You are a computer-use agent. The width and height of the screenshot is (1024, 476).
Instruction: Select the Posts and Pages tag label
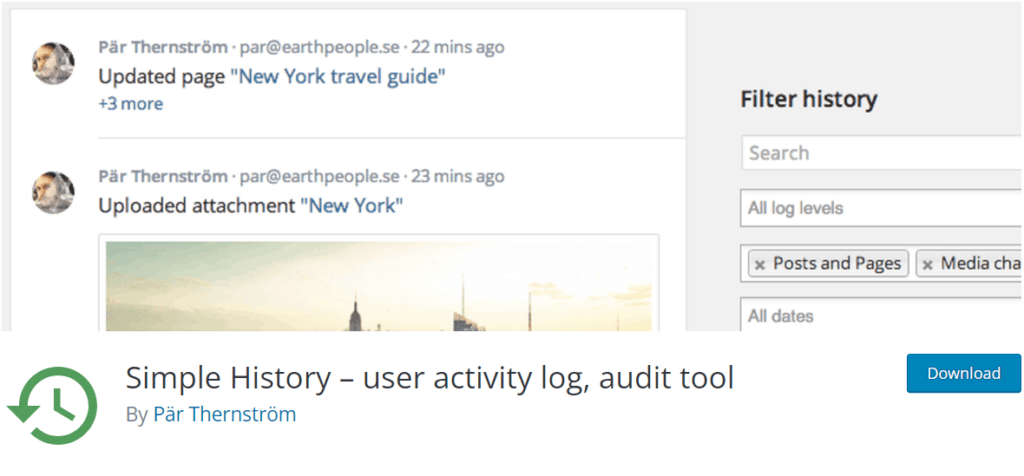pos(837,264)
